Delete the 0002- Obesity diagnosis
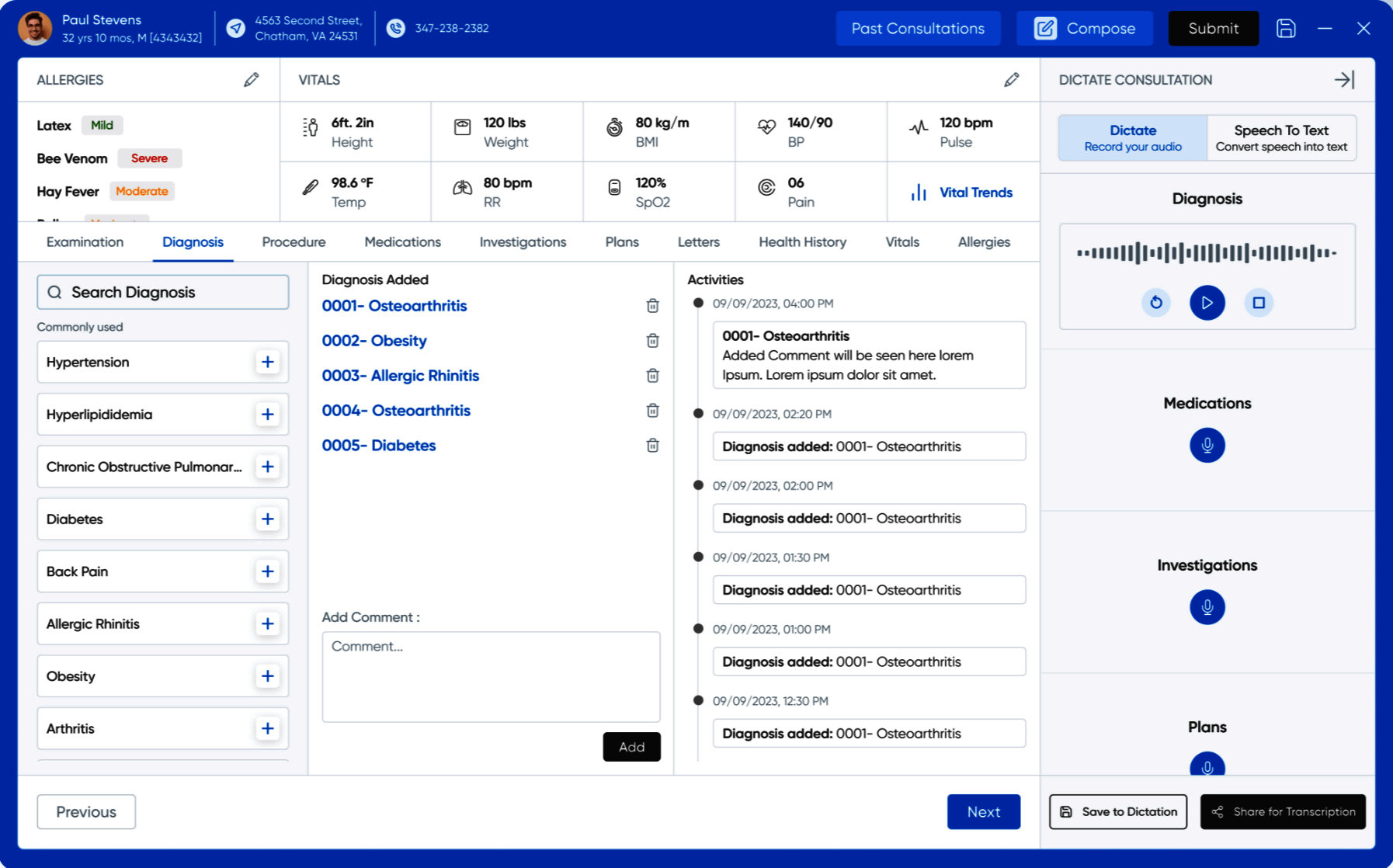Screen dimensions: 1393x868 point(652,341)
